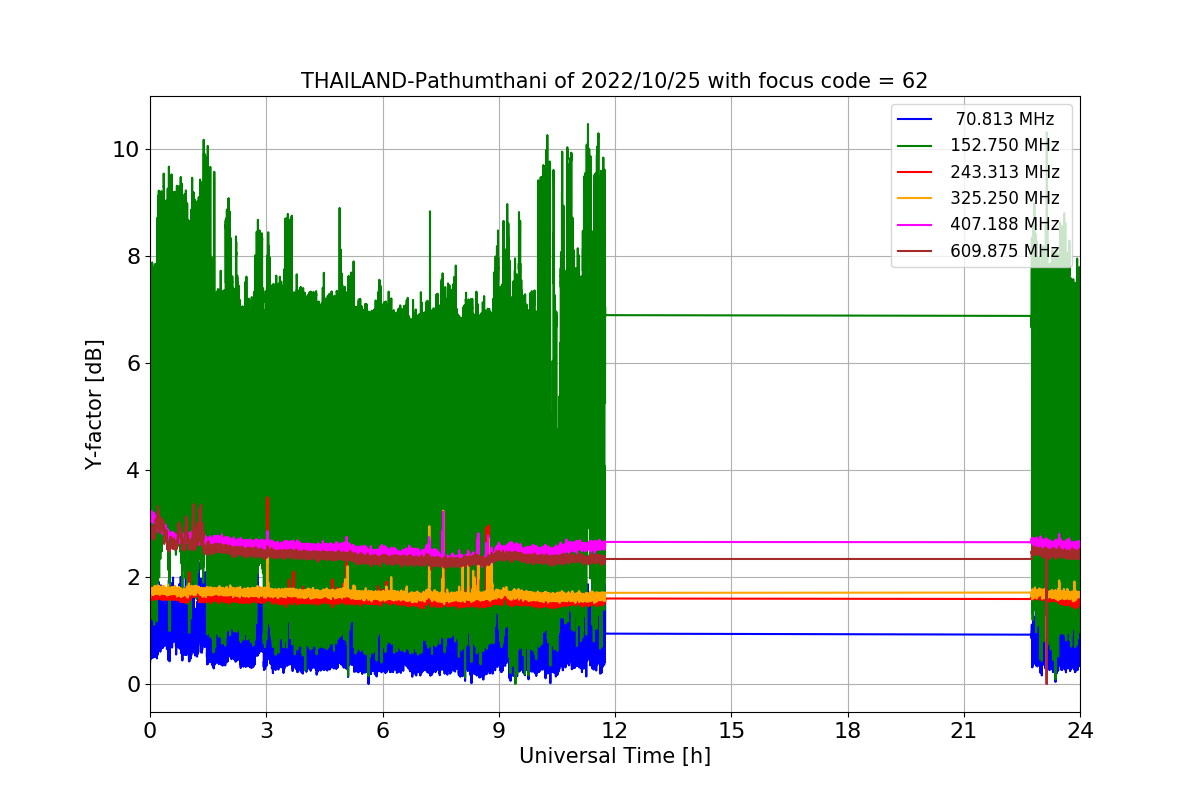Click y-axis tick label 10
The image size is (1200, 800).
tap(126, 150)
